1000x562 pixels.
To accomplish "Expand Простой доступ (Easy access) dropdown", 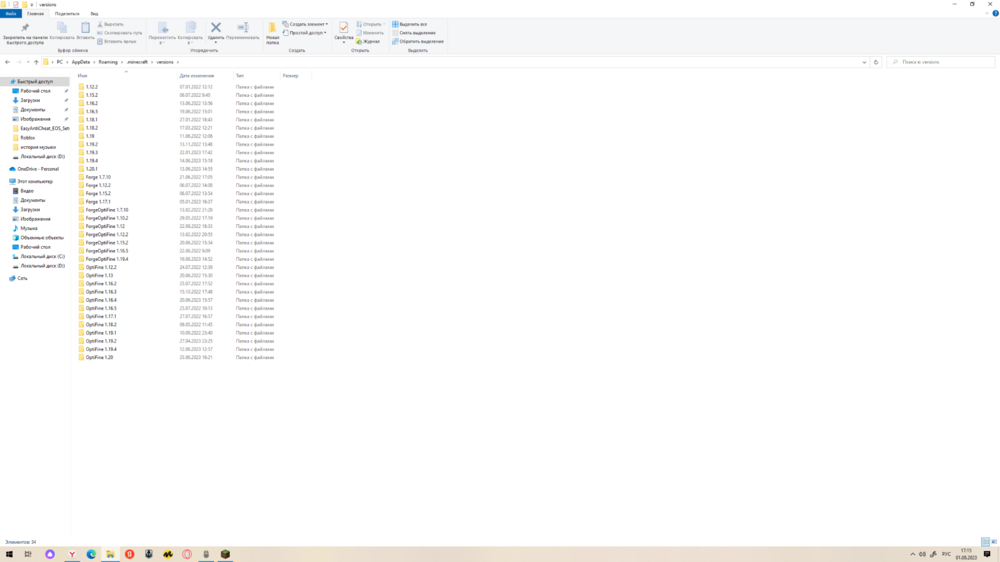I will 304,33.
